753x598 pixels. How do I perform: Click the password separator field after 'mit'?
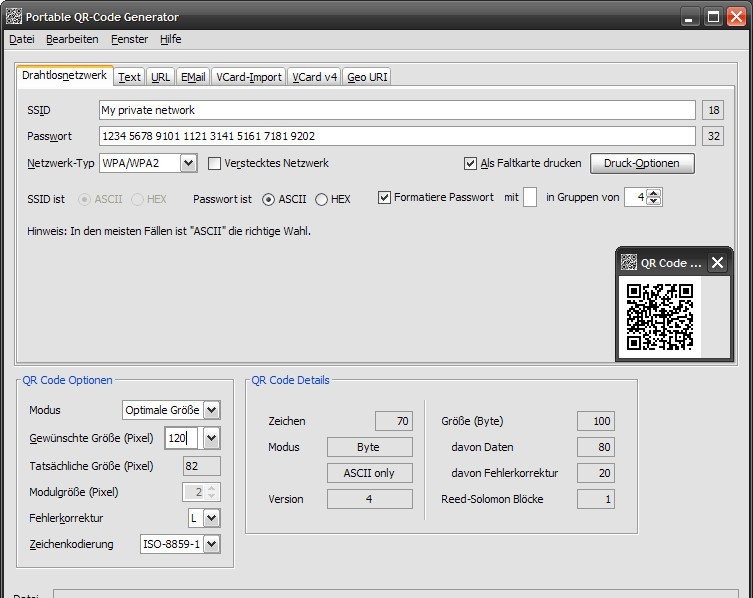coord(530,197)
